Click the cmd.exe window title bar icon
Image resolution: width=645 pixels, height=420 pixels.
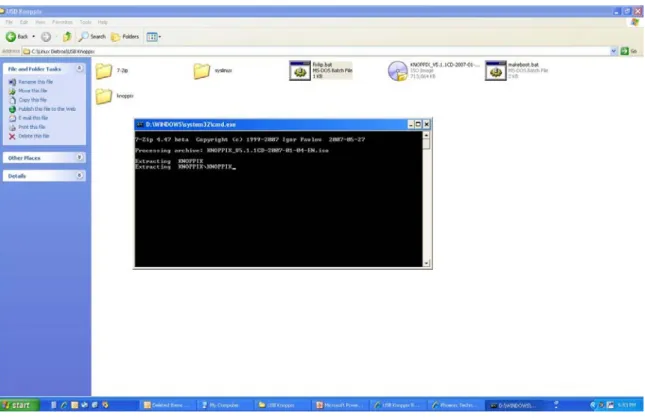click(x=140, y=124)
